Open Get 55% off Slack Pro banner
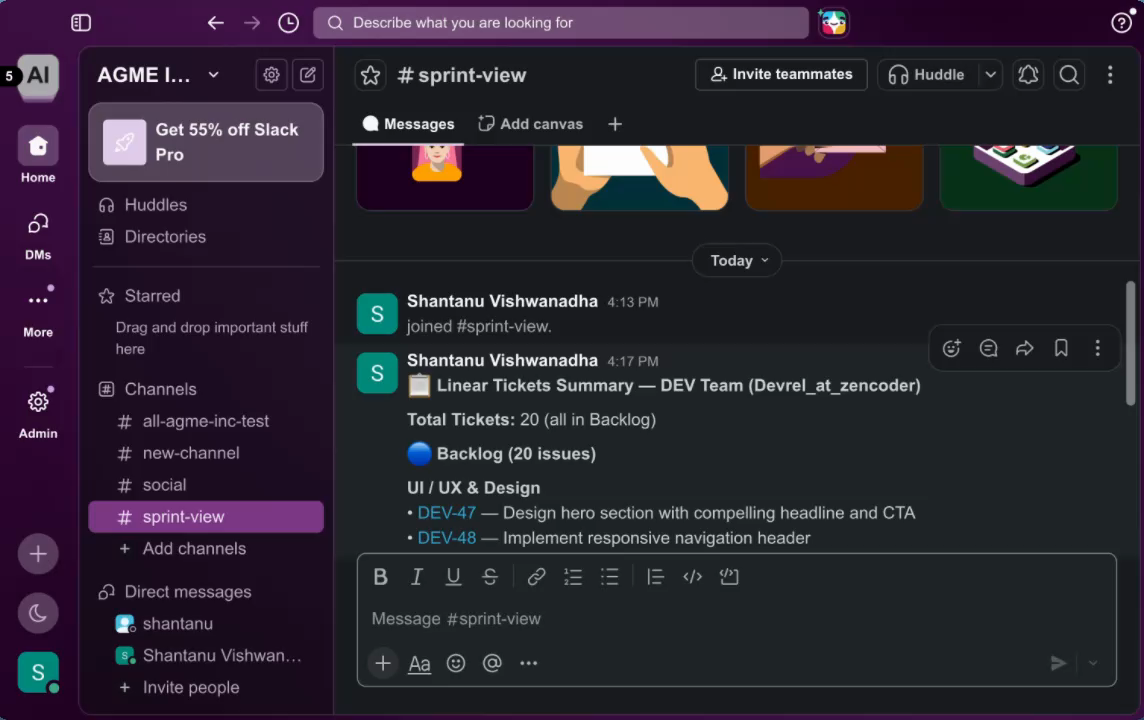The height and width of the screenshot is (720, 1144). [206, 142]
